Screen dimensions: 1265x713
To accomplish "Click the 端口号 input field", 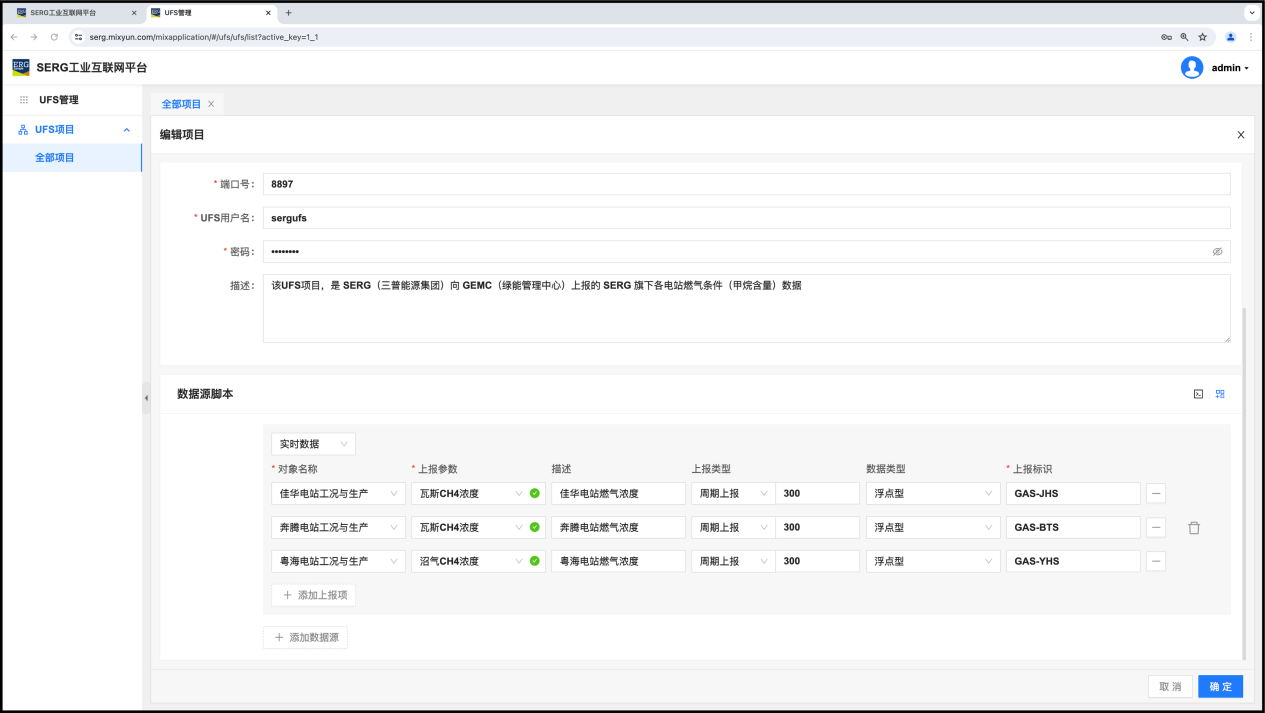I will coord(746,184).
